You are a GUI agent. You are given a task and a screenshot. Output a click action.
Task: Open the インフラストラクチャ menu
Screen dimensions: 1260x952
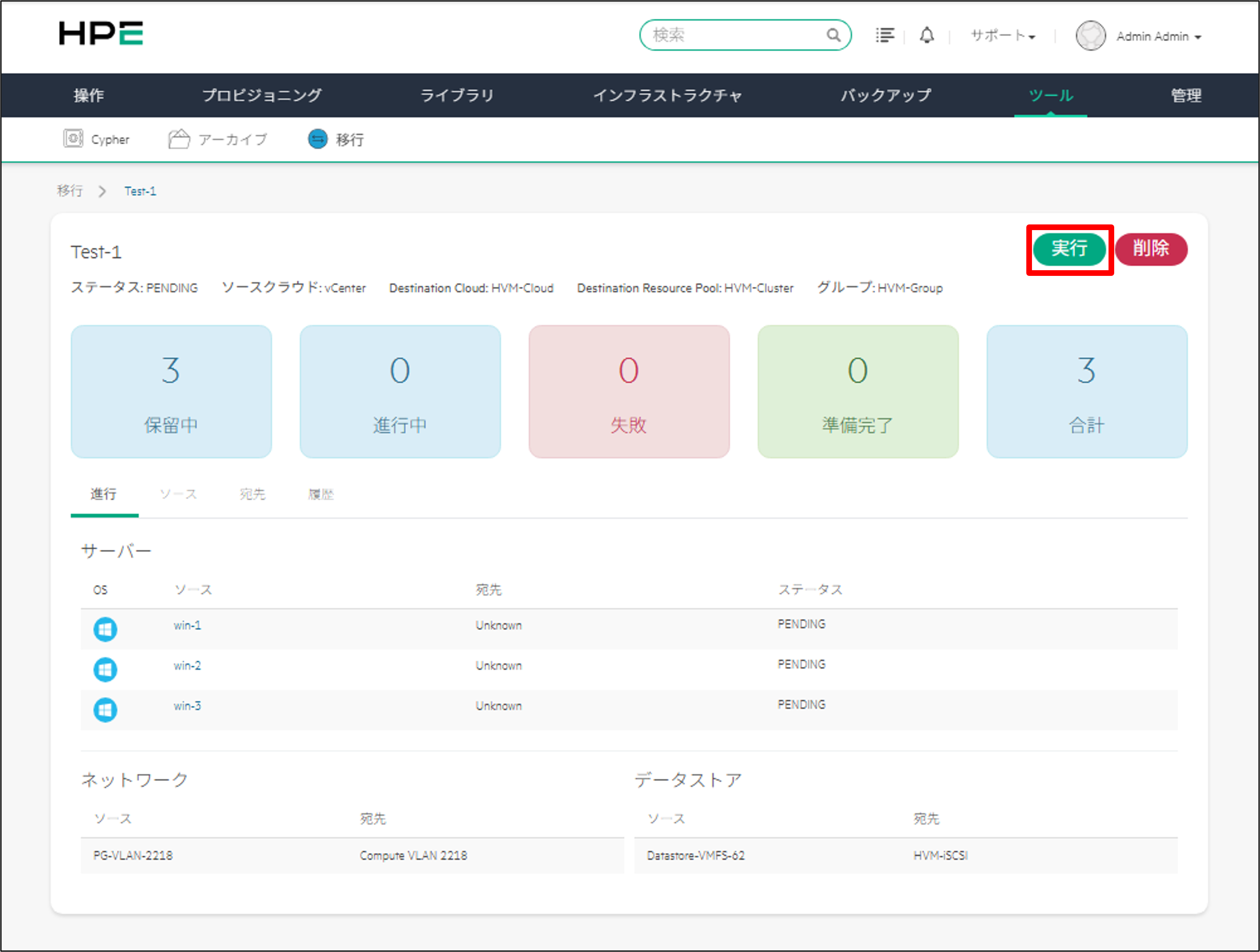click(x=667, y=95)
